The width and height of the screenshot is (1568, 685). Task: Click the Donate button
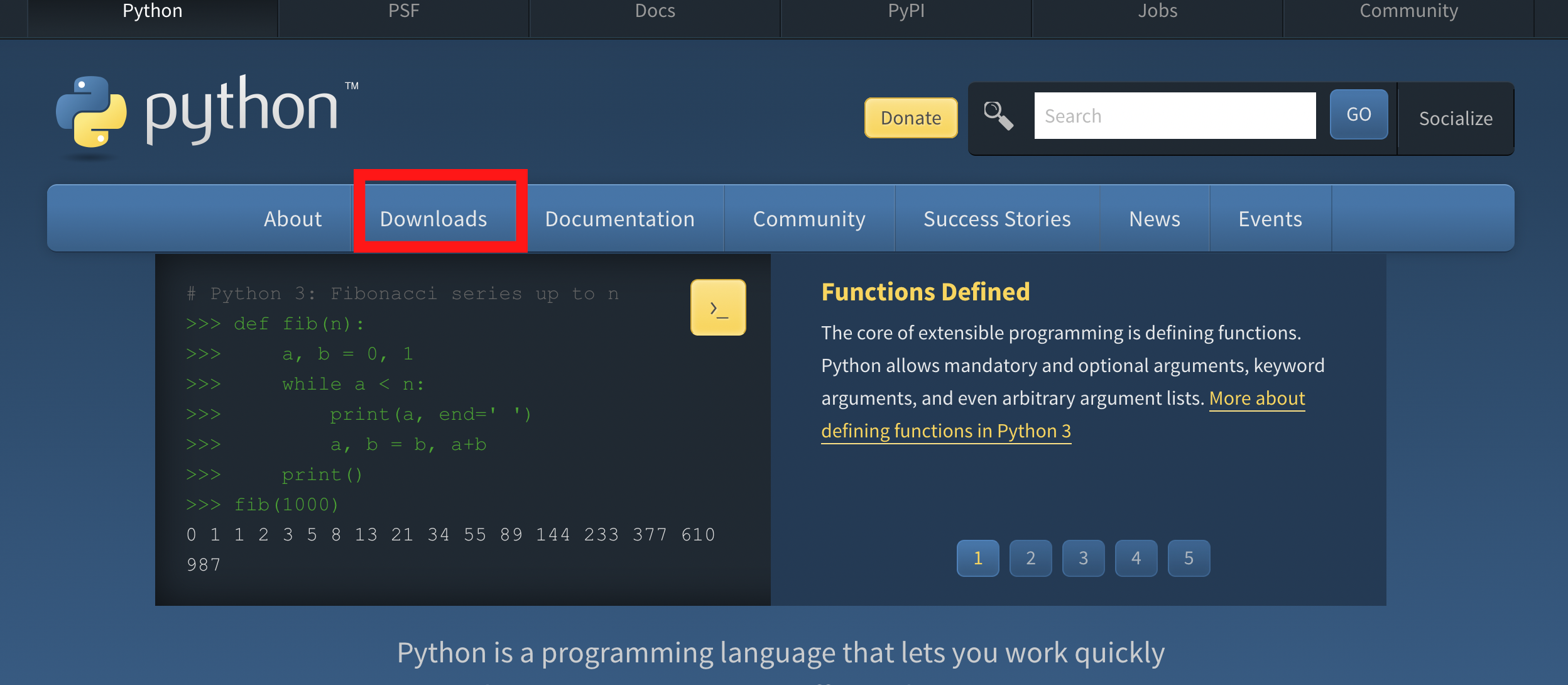(x=911, y=118)
